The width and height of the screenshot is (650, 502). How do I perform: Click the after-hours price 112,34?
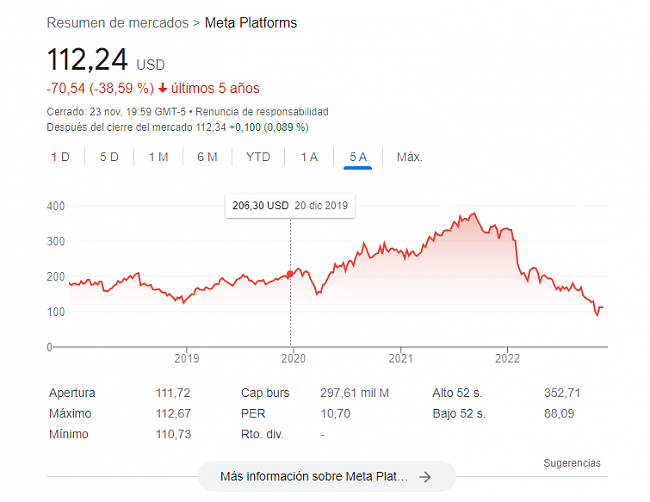click(x=211, y=128)
